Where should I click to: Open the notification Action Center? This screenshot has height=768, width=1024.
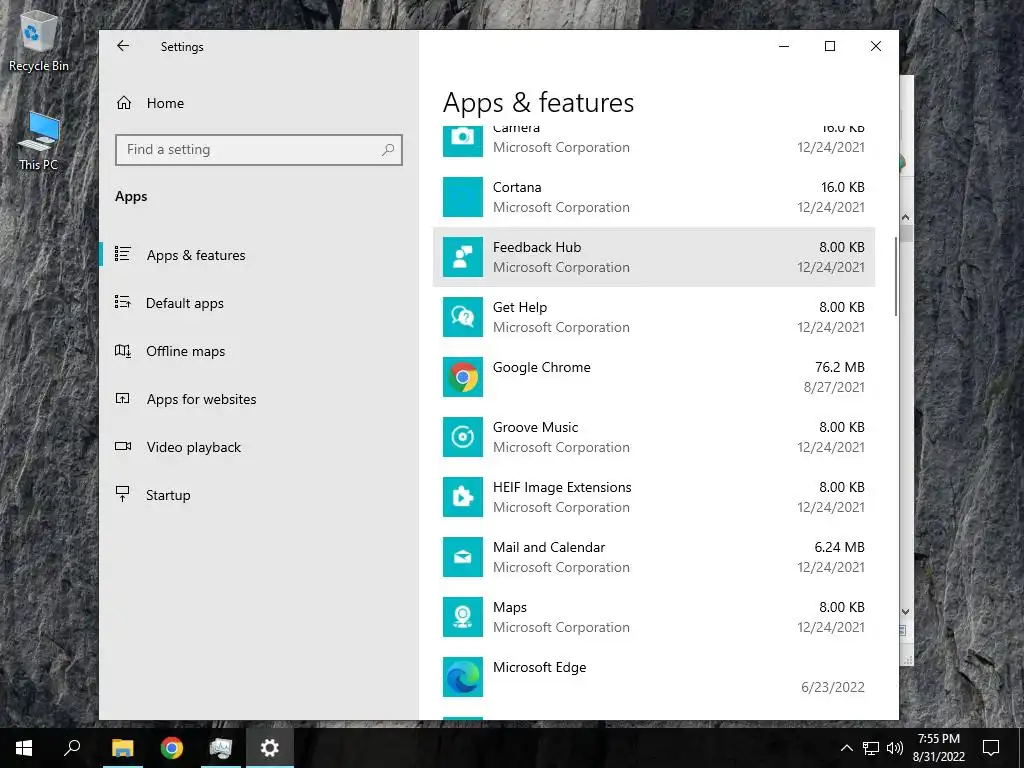pyautogui.click(x=991, y=748)
